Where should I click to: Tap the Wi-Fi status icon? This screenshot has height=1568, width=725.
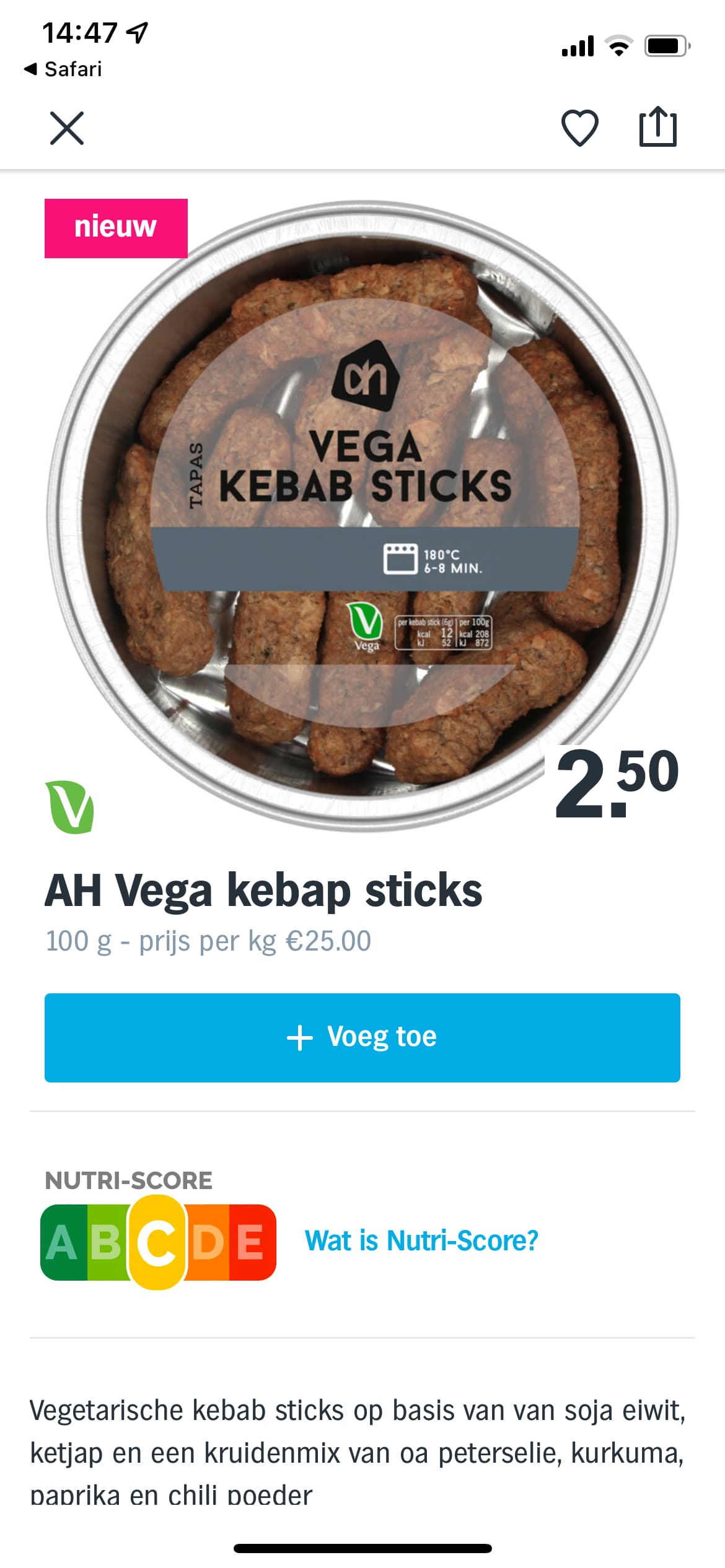pos(618,46)
